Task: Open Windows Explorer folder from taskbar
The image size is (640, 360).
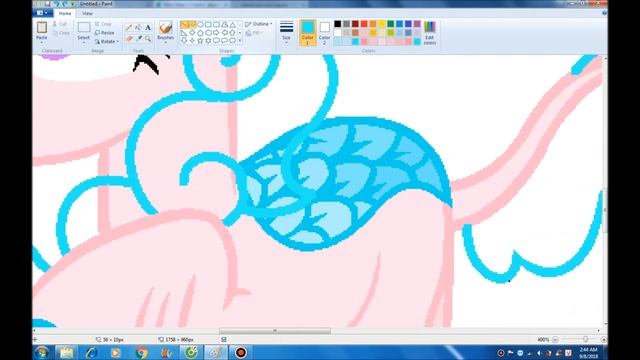Action: tap(67, 352)
